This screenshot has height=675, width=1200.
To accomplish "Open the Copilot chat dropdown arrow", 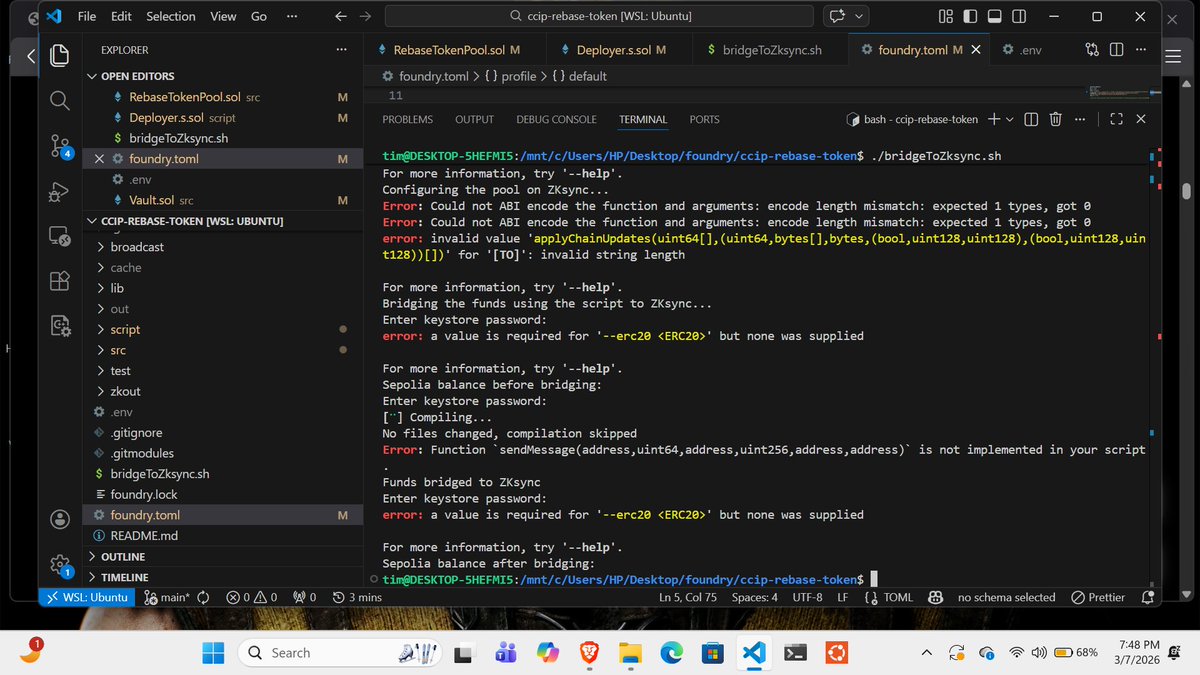I will [858, 16].
